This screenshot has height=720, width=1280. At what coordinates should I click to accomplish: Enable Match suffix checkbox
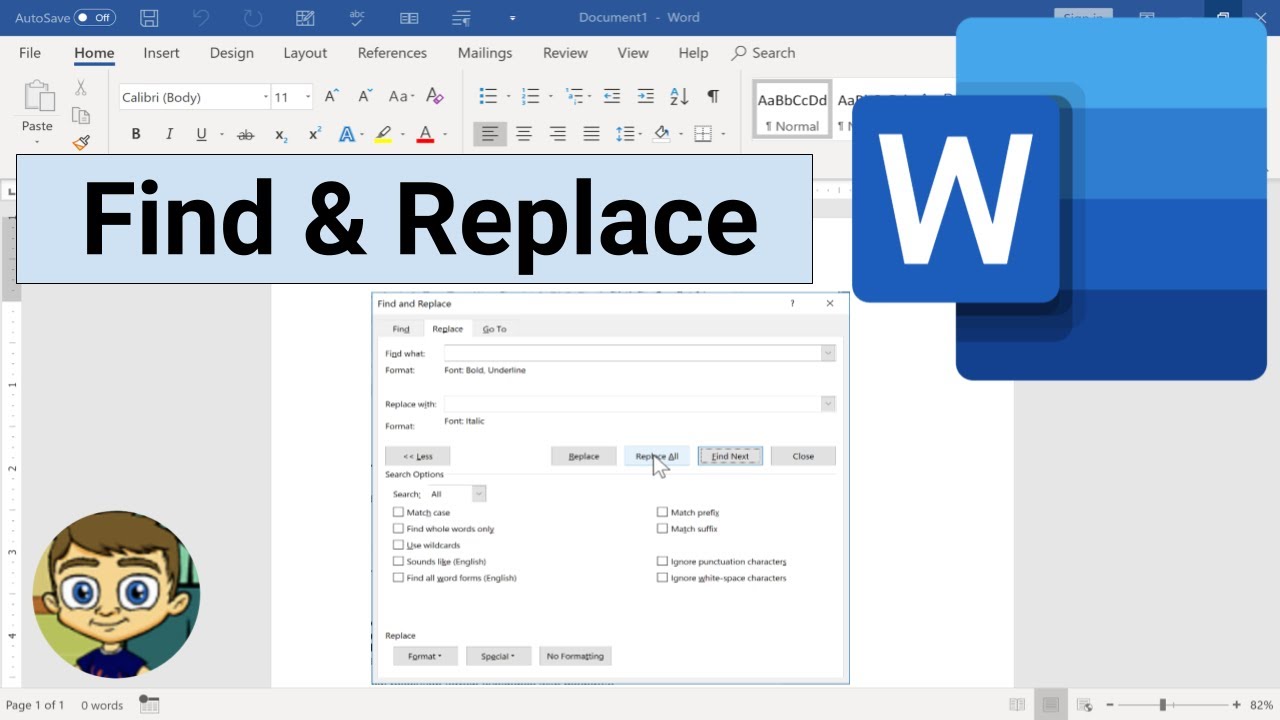click(662, 529)
